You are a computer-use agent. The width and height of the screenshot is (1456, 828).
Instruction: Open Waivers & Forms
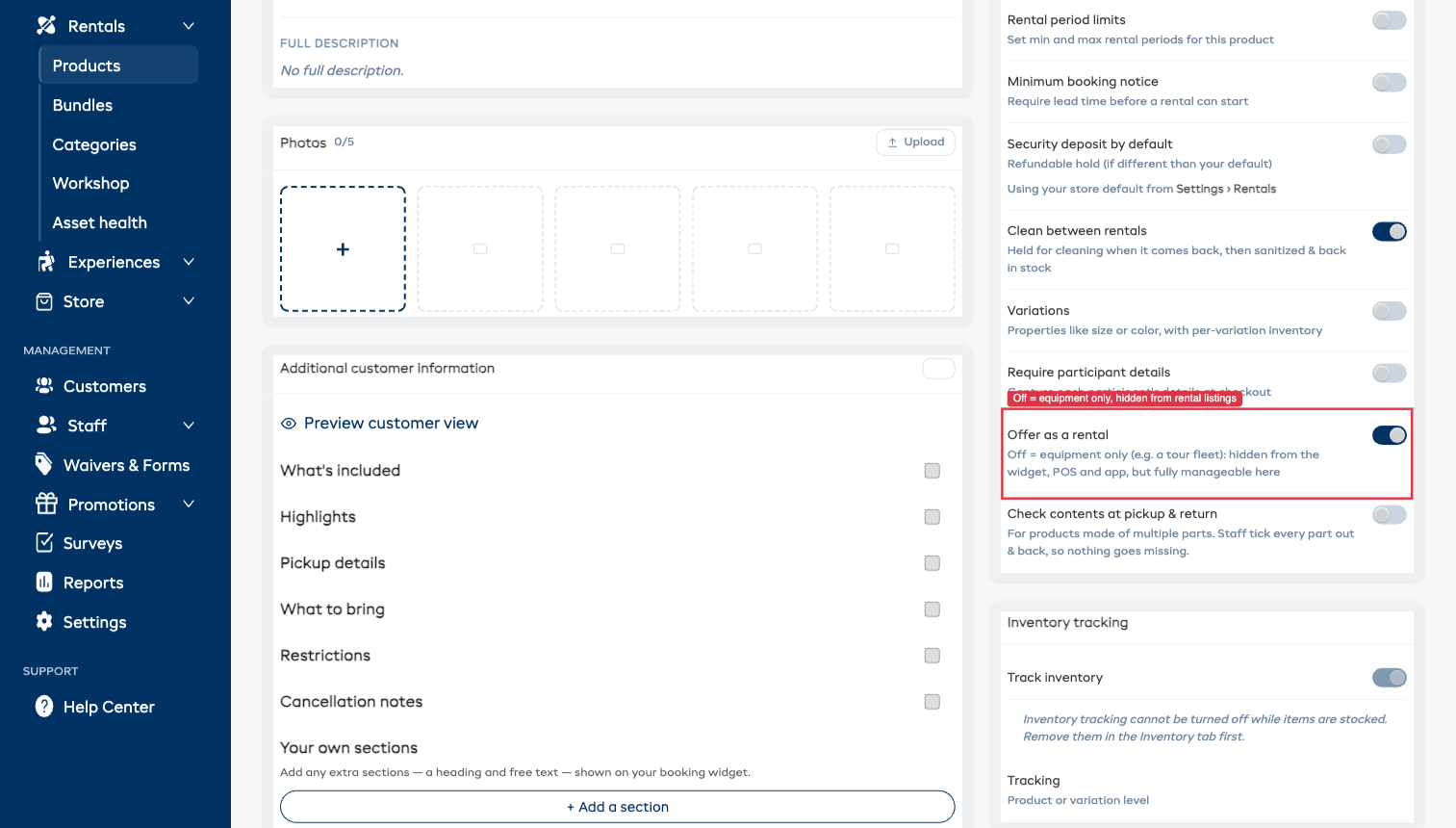click(x=126, y=465)
